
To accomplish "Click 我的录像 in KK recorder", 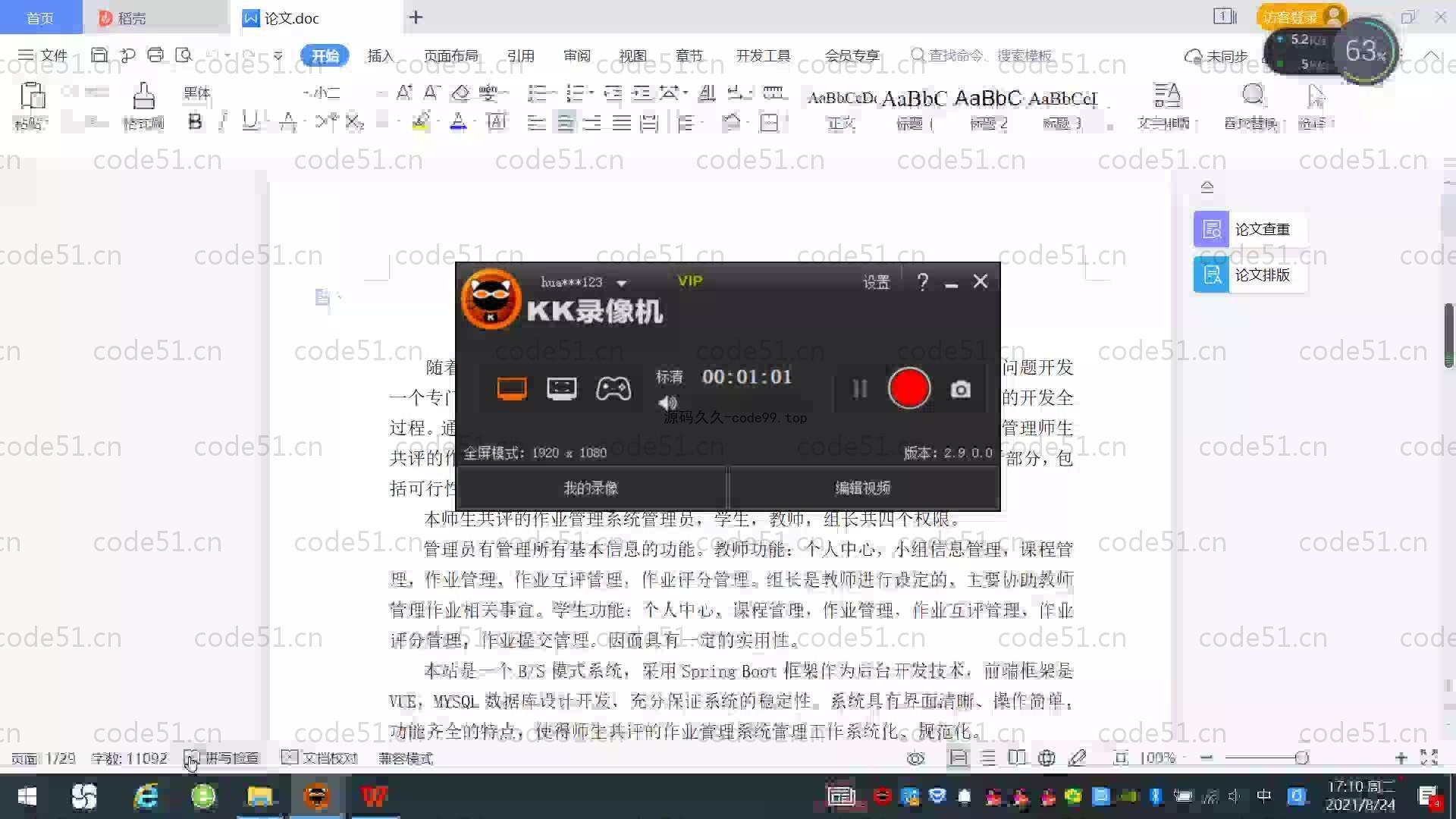I will pyautogui.click(x=591, y=488).
